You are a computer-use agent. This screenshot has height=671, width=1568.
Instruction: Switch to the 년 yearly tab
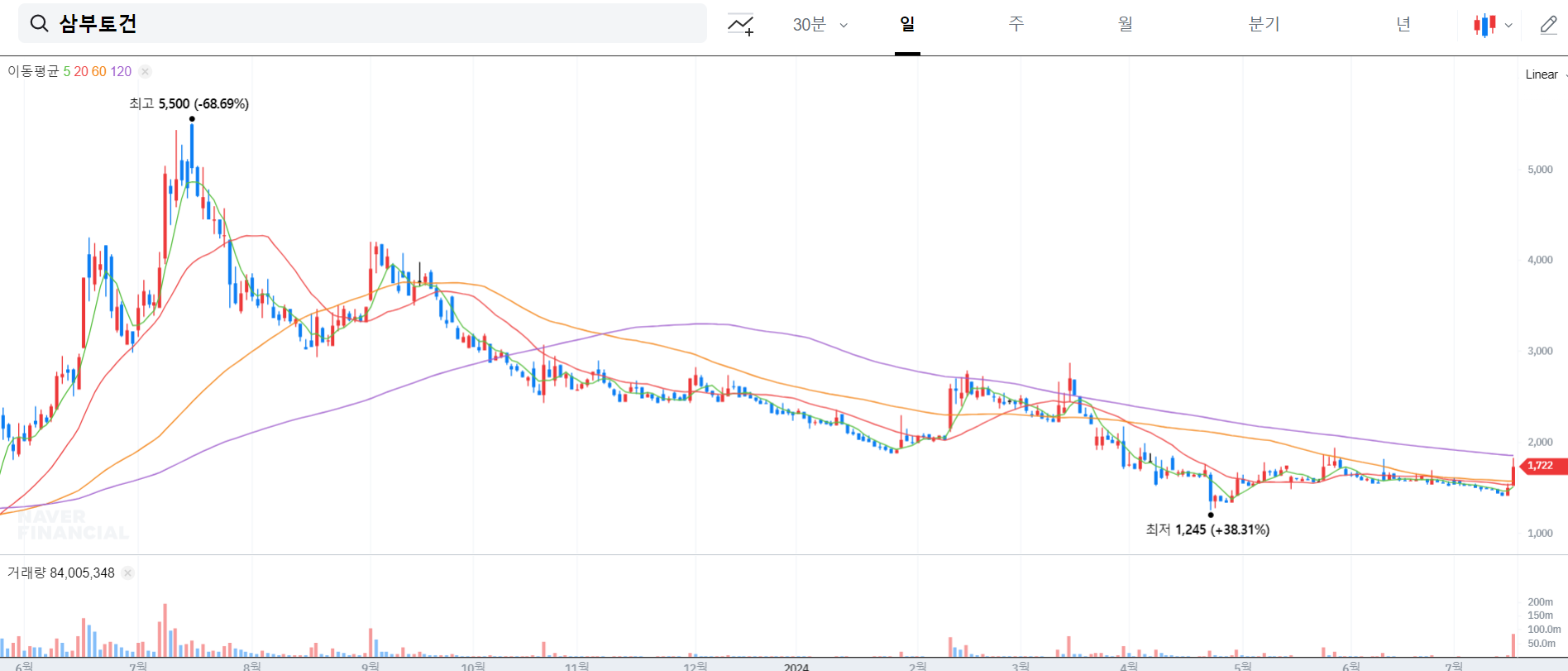point(1403,24)
